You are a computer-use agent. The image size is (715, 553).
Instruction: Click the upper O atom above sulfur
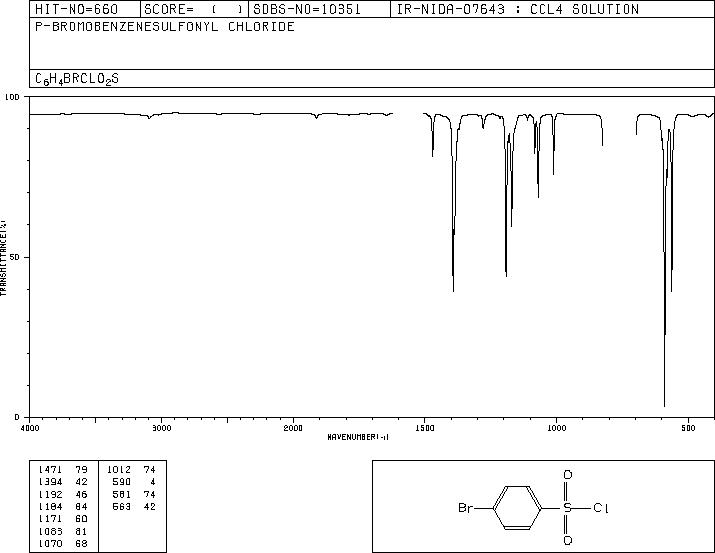tap(568, 475)
